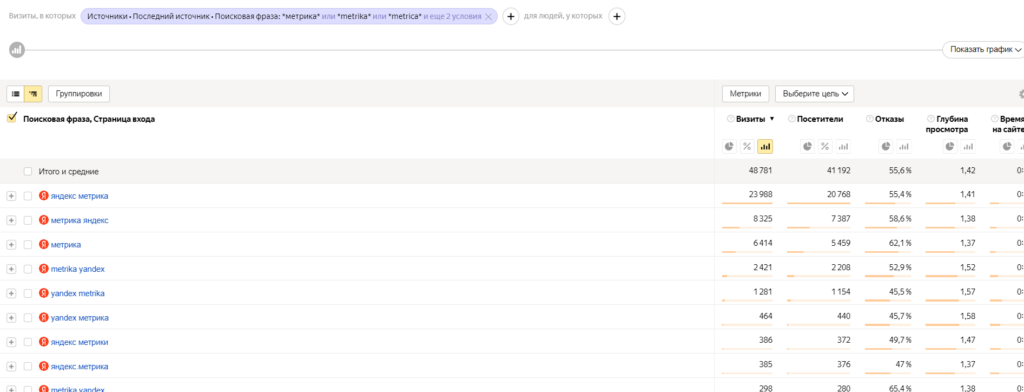The width and height of the screenshot is (1024, 392).
Task: Click the round graph icon on the timeline
Action: coord(17,50)
